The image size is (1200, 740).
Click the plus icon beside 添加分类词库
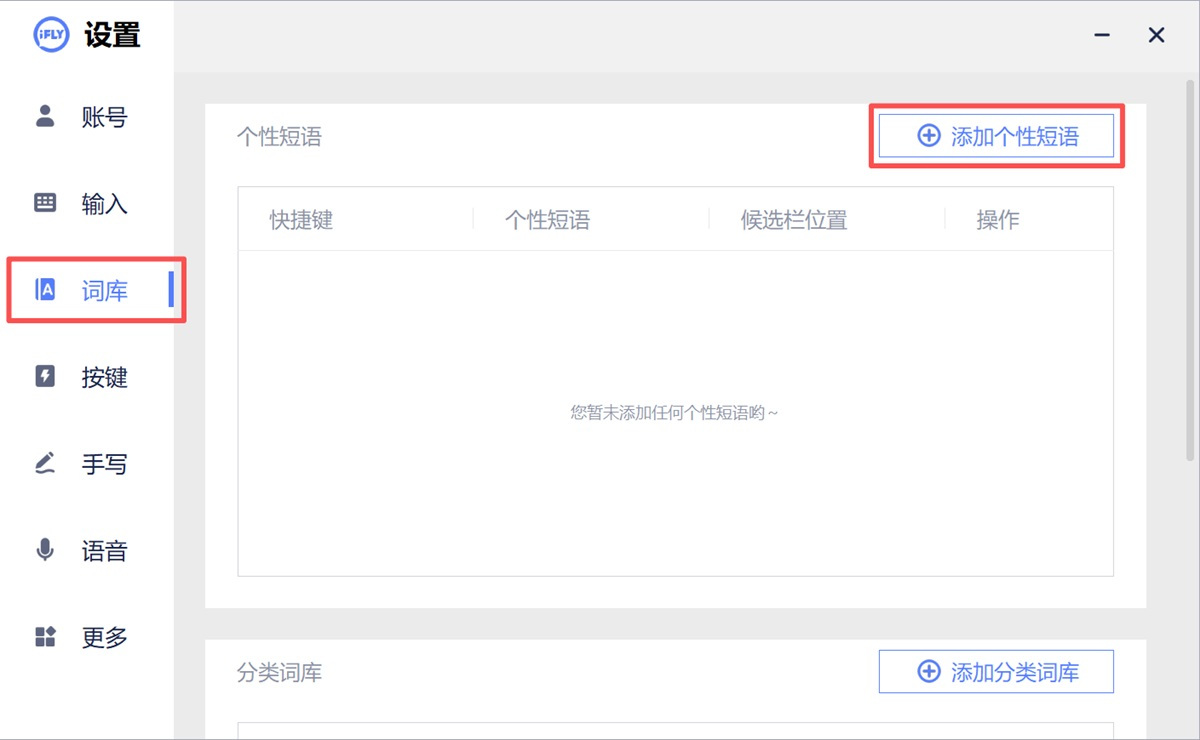click(x=928, y=672)
